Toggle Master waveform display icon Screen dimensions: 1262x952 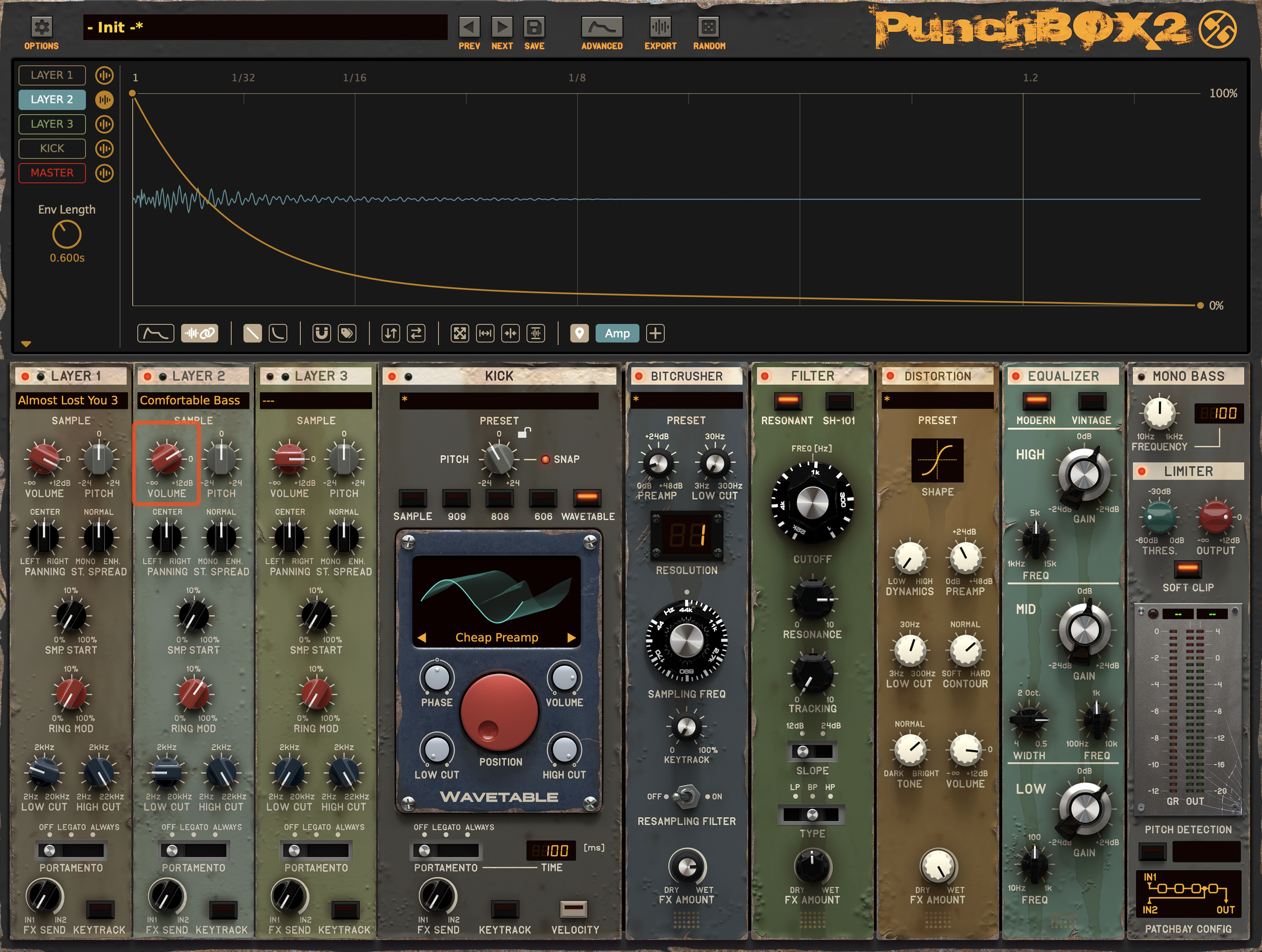point(104,174)
